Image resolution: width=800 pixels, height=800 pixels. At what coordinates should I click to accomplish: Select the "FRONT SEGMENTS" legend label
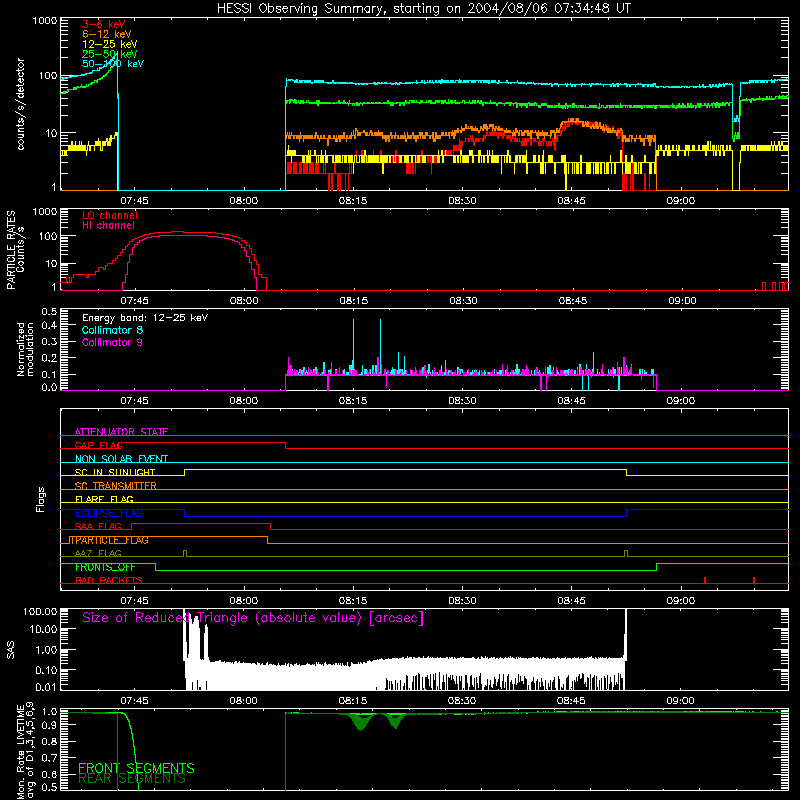click(x=136, y=768)
